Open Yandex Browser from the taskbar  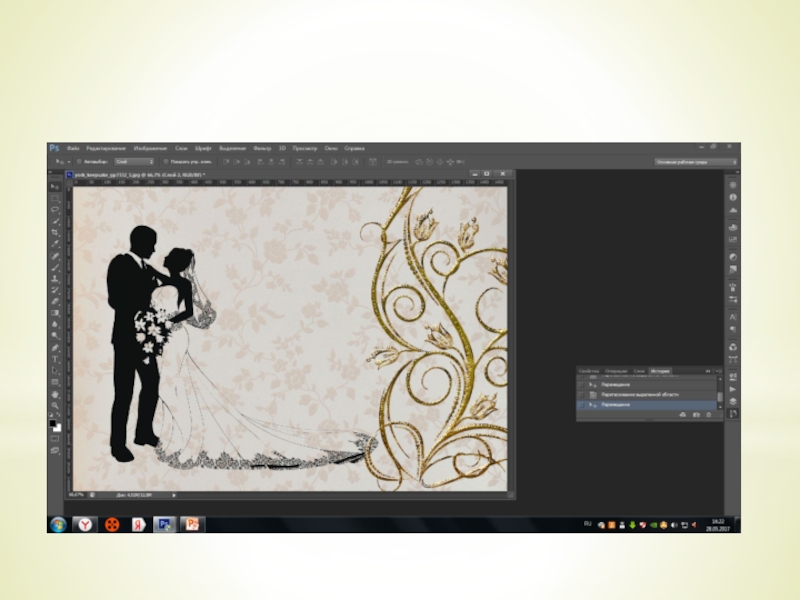pos(85,524)
